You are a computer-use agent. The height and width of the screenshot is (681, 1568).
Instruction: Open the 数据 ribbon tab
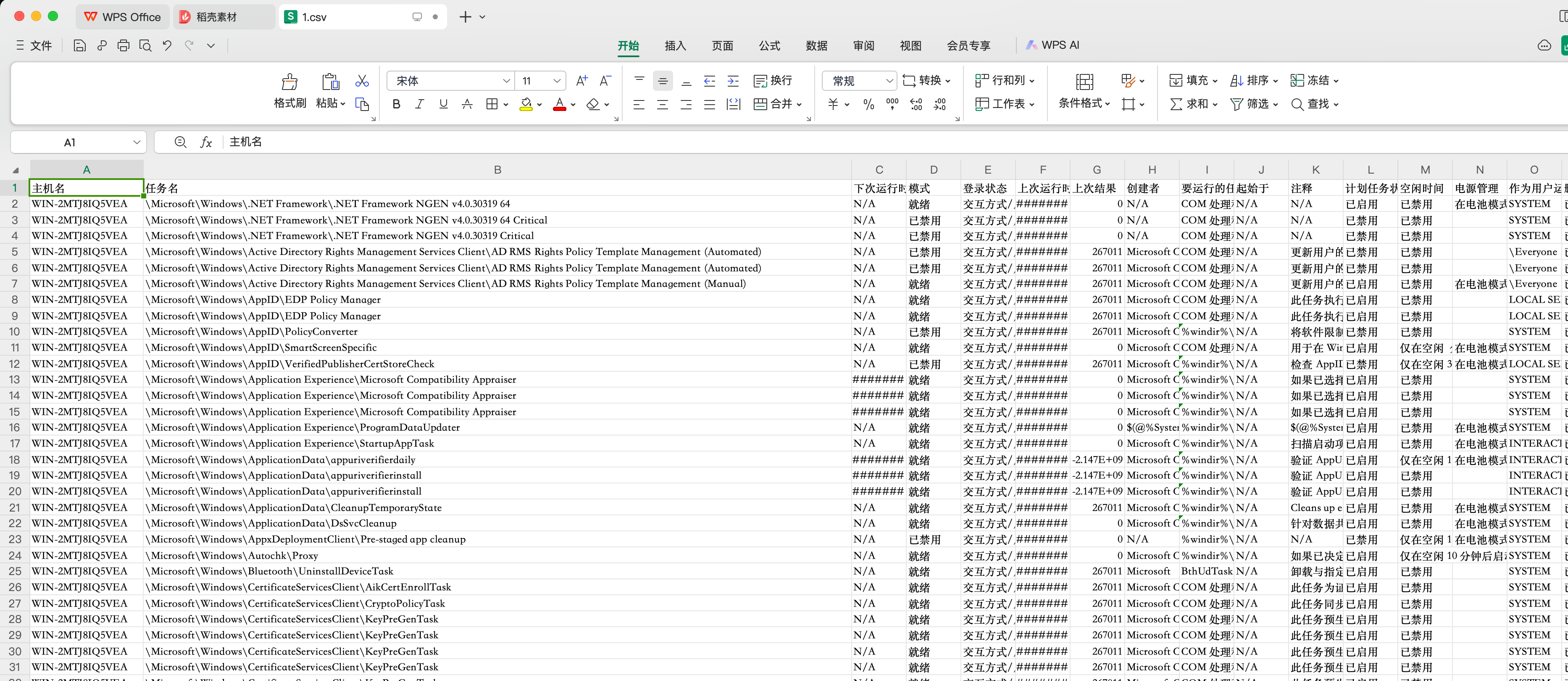(816, 46)
